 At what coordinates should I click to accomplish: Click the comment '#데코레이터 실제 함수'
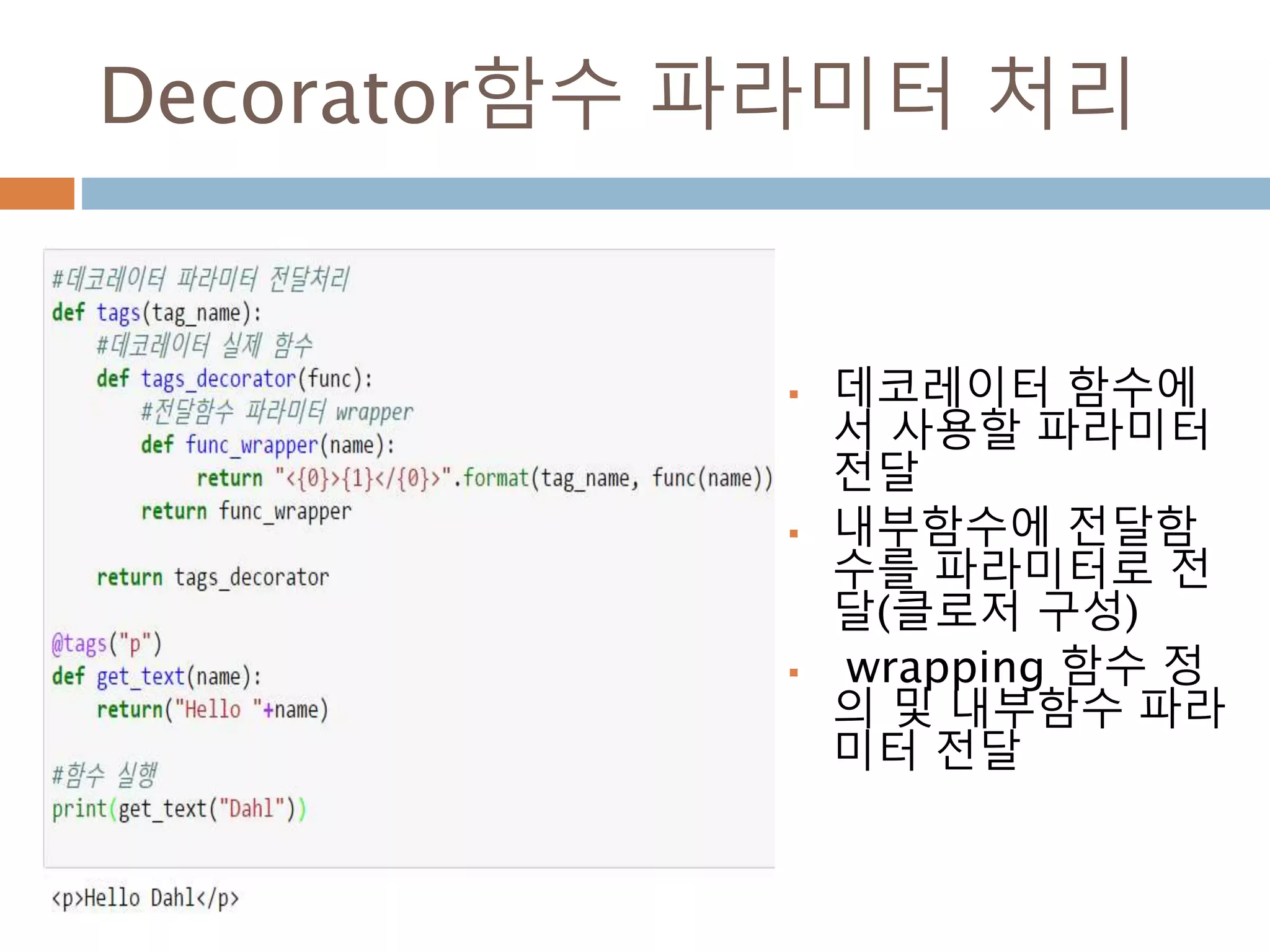(x=205, y=345)
